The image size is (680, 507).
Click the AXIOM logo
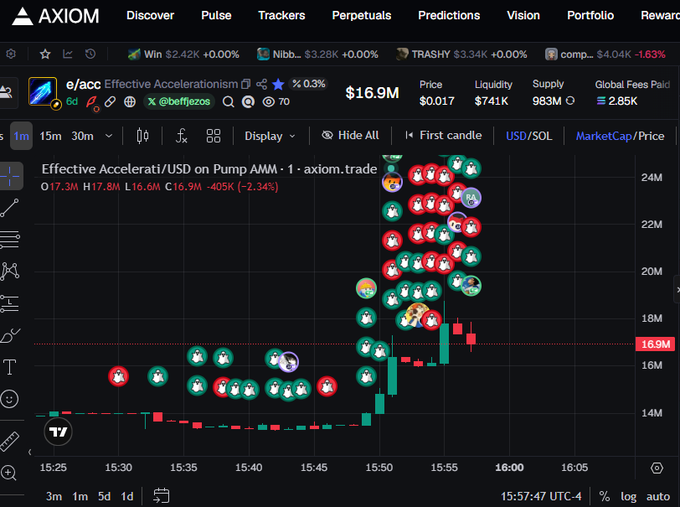tap(56, 16)
